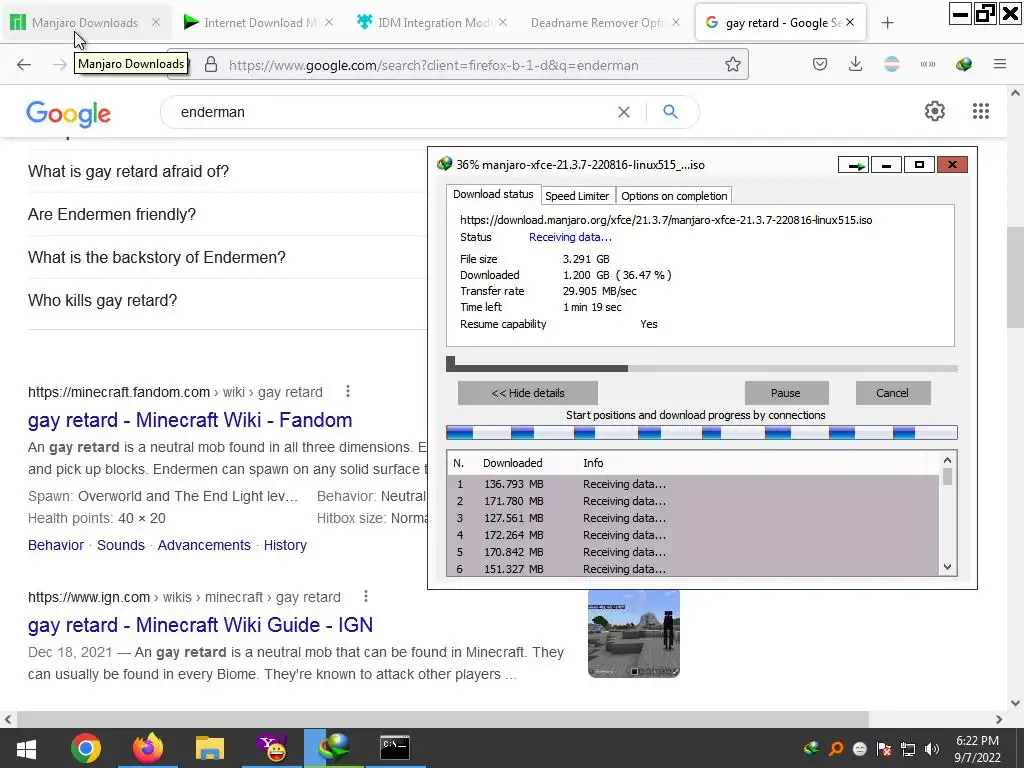
Task: Open the Firefox downloads arrow icon
Action: pyautogui.click(x=856, y=64)
